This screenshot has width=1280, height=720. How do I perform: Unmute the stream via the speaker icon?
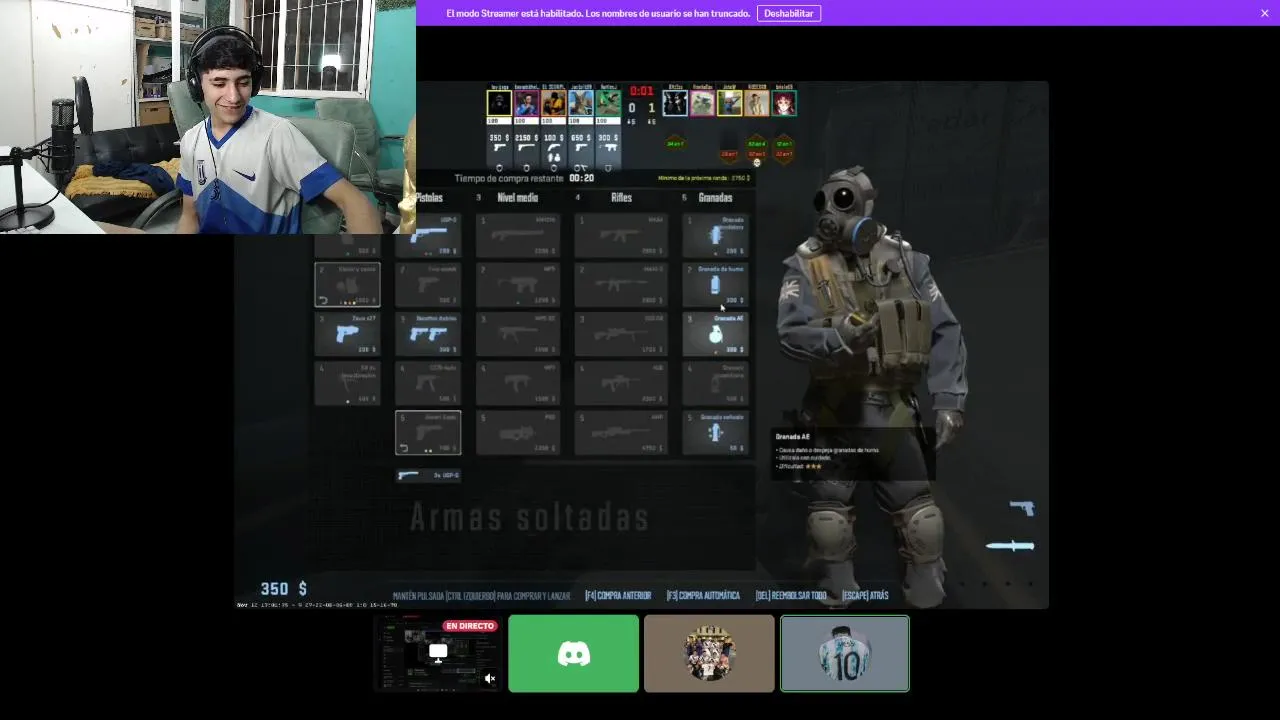click(490, 678)
